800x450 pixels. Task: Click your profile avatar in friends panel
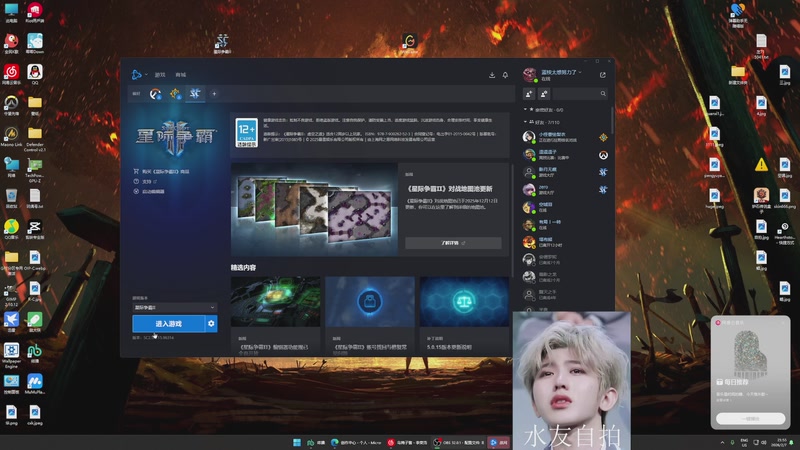[x=530, y=75]
